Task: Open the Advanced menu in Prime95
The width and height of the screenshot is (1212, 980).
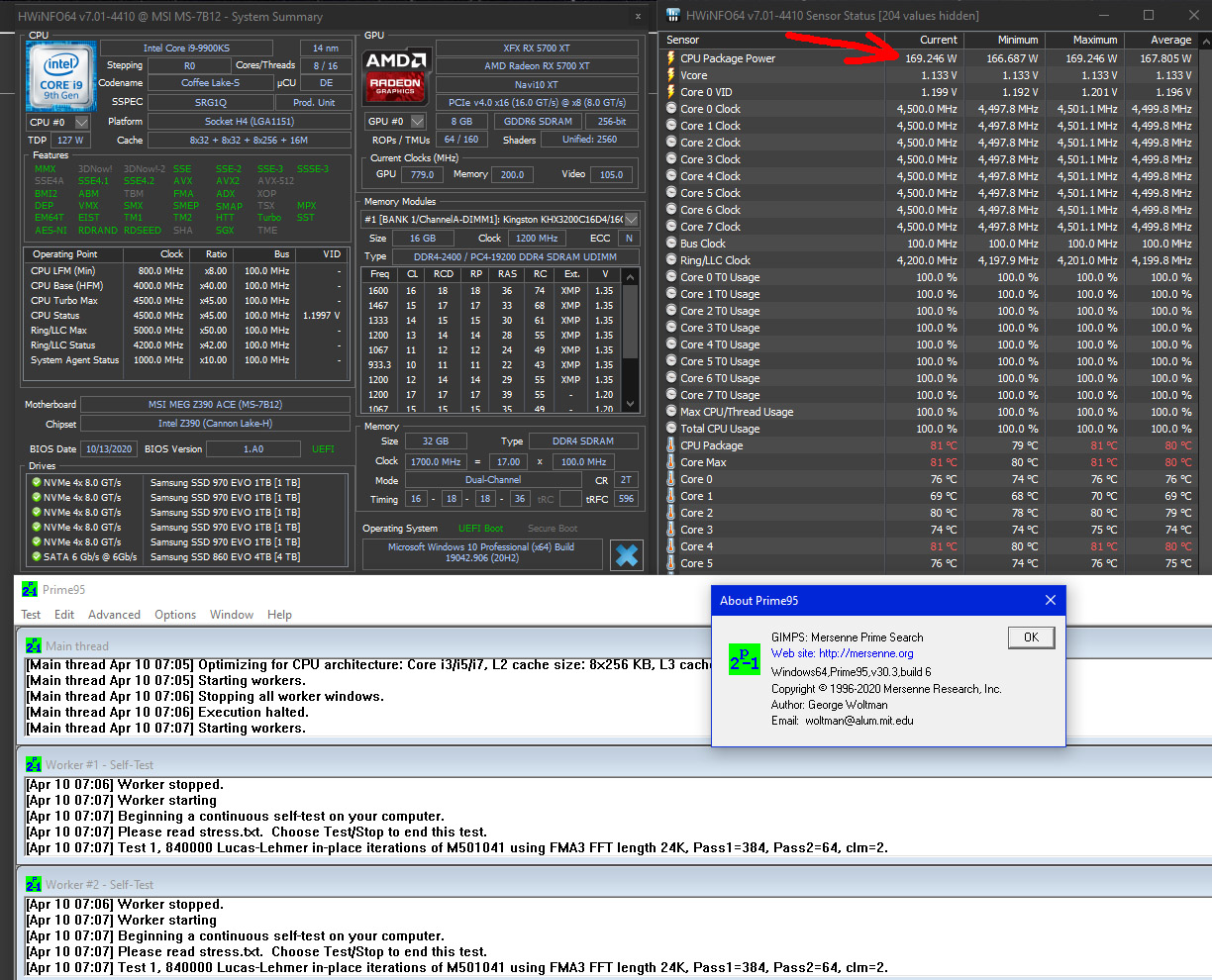Action: 115,615
